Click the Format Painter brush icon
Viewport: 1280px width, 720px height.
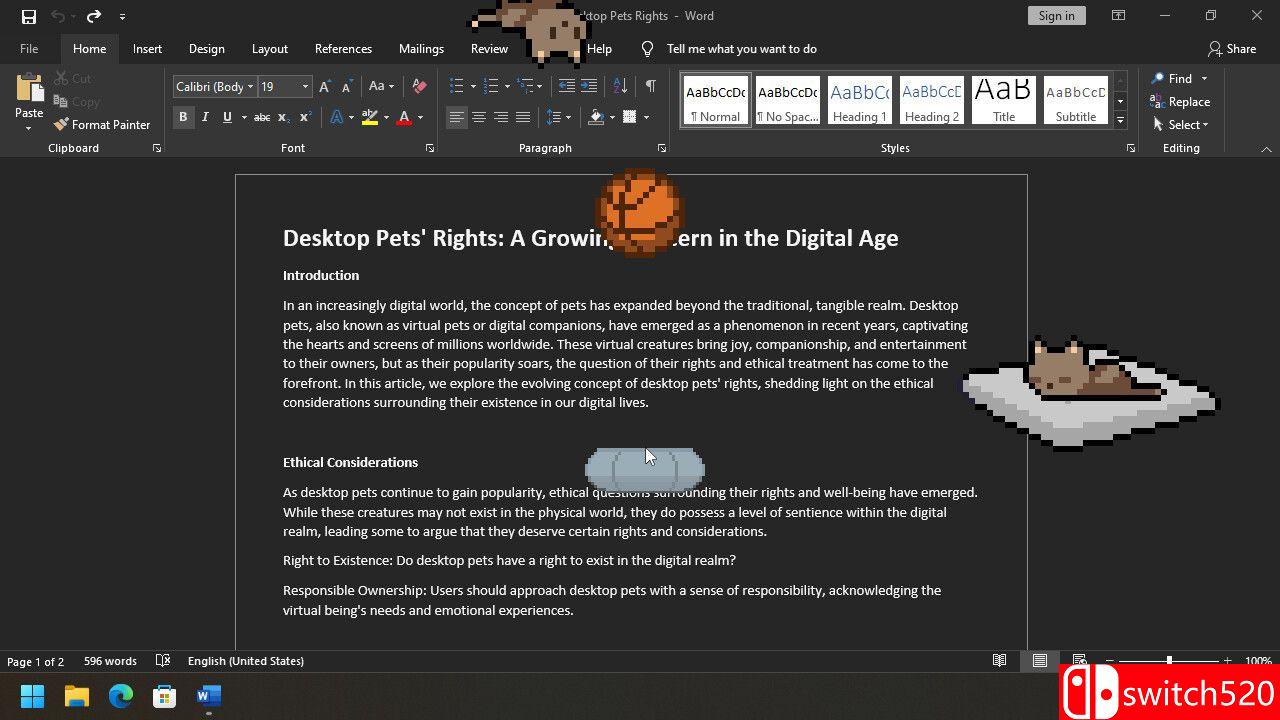61,125
